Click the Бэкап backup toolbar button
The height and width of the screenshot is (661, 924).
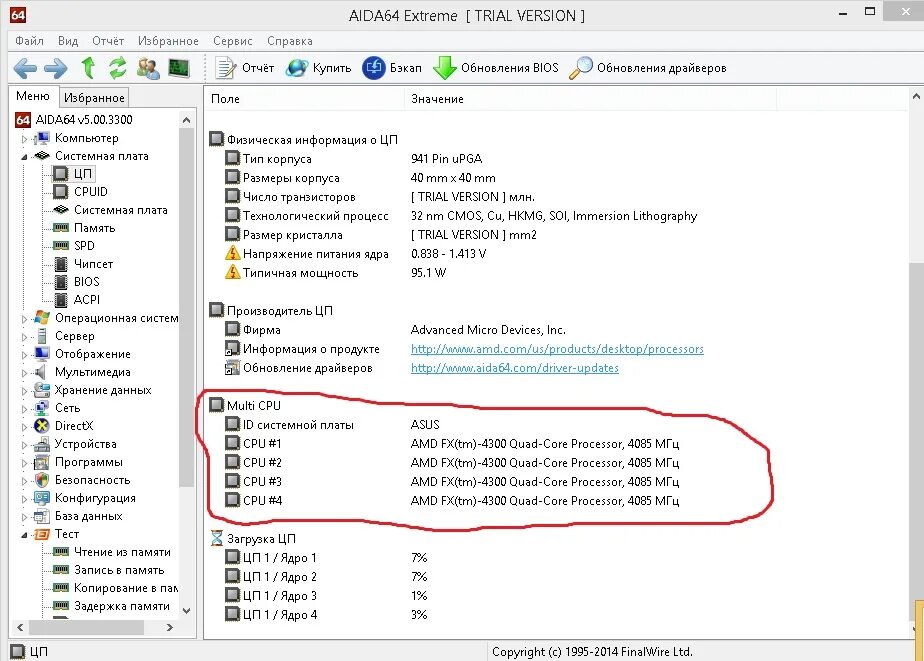392,68
